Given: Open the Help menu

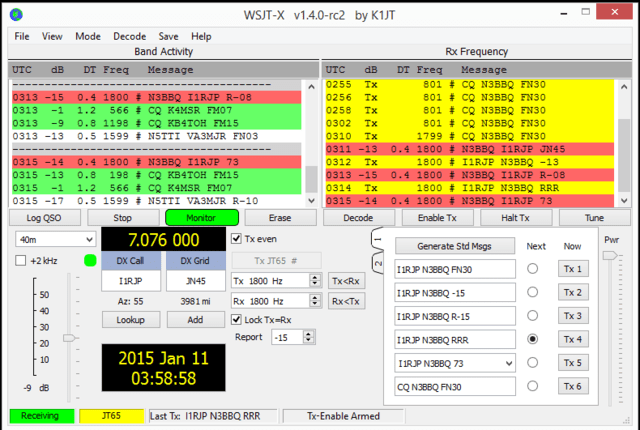Looking at the screenshot, I should [201, 36].
